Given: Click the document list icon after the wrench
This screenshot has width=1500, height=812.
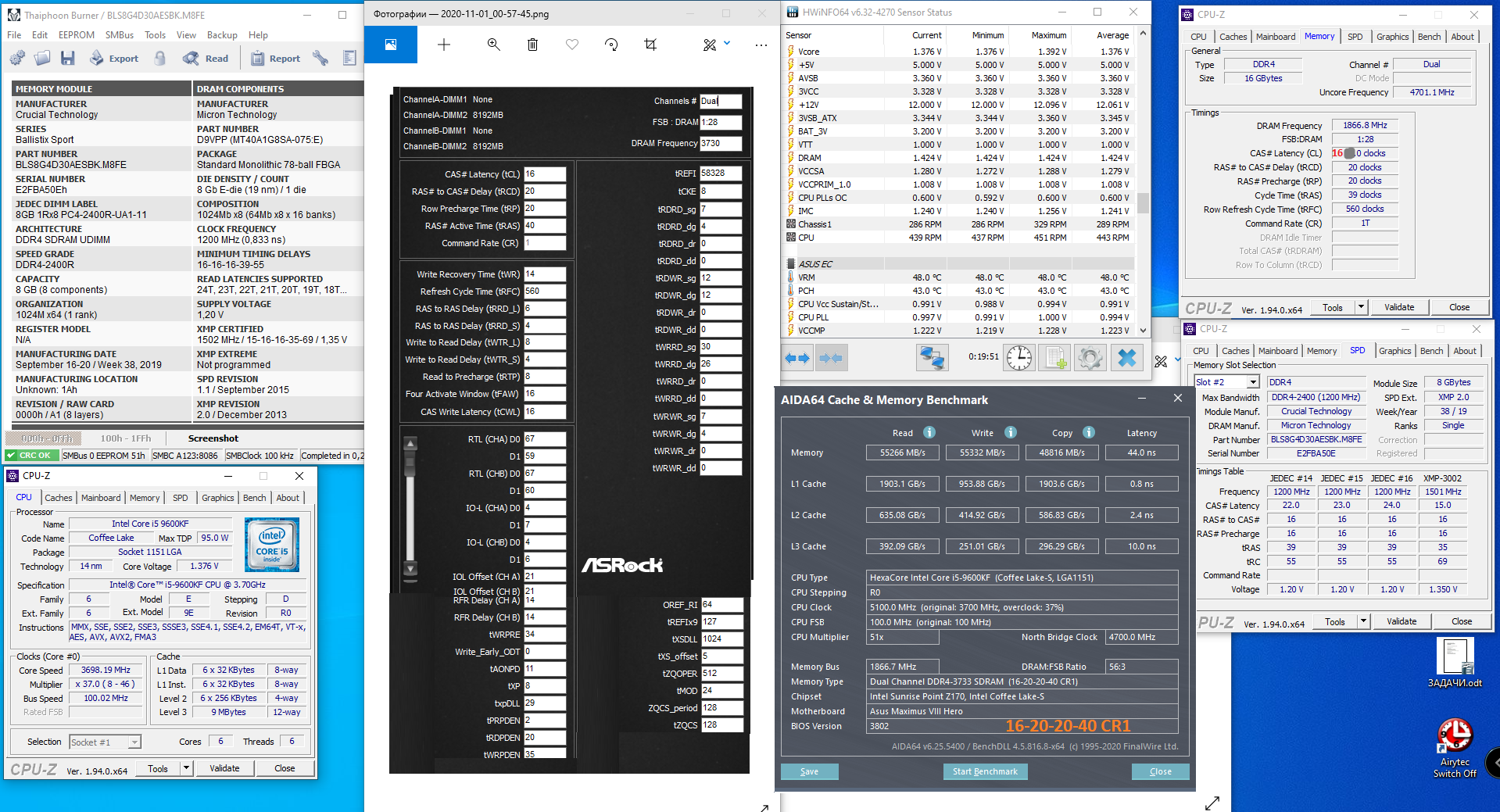Looking at the screenshot, I should [x=349, y=58].
